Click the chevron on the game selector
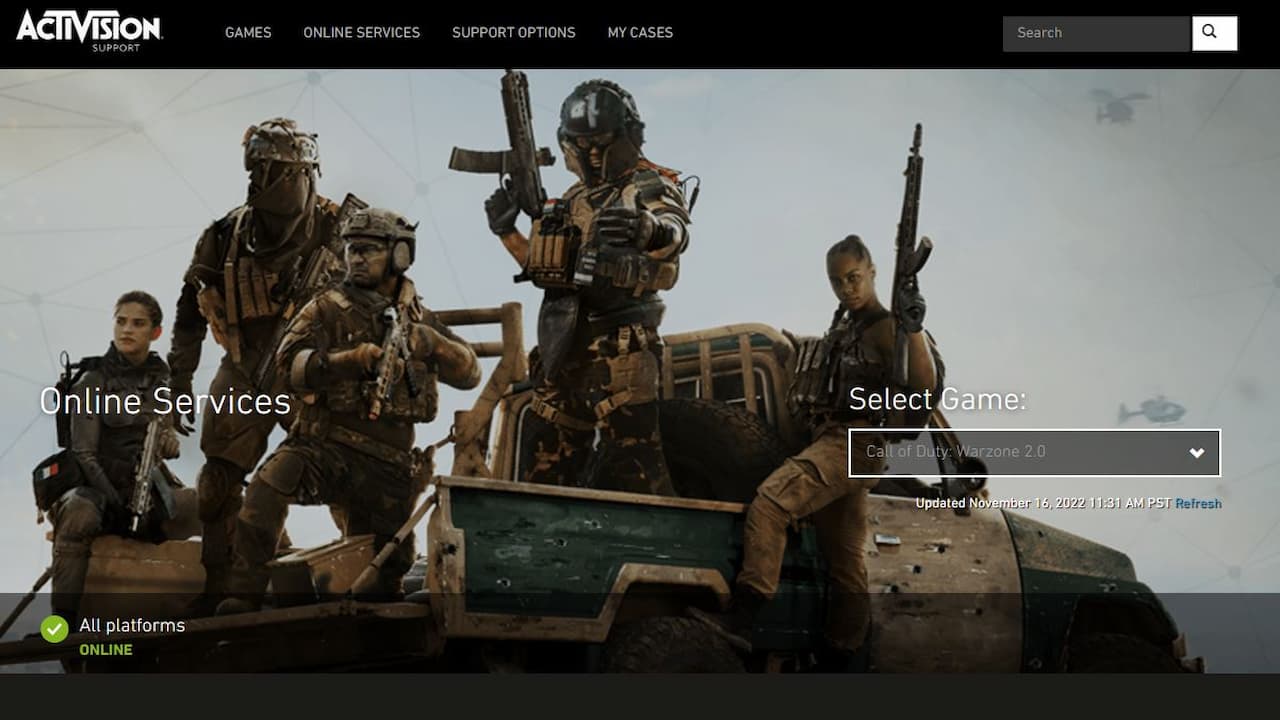The image size is (1280, 720). tap(1196, 452)
